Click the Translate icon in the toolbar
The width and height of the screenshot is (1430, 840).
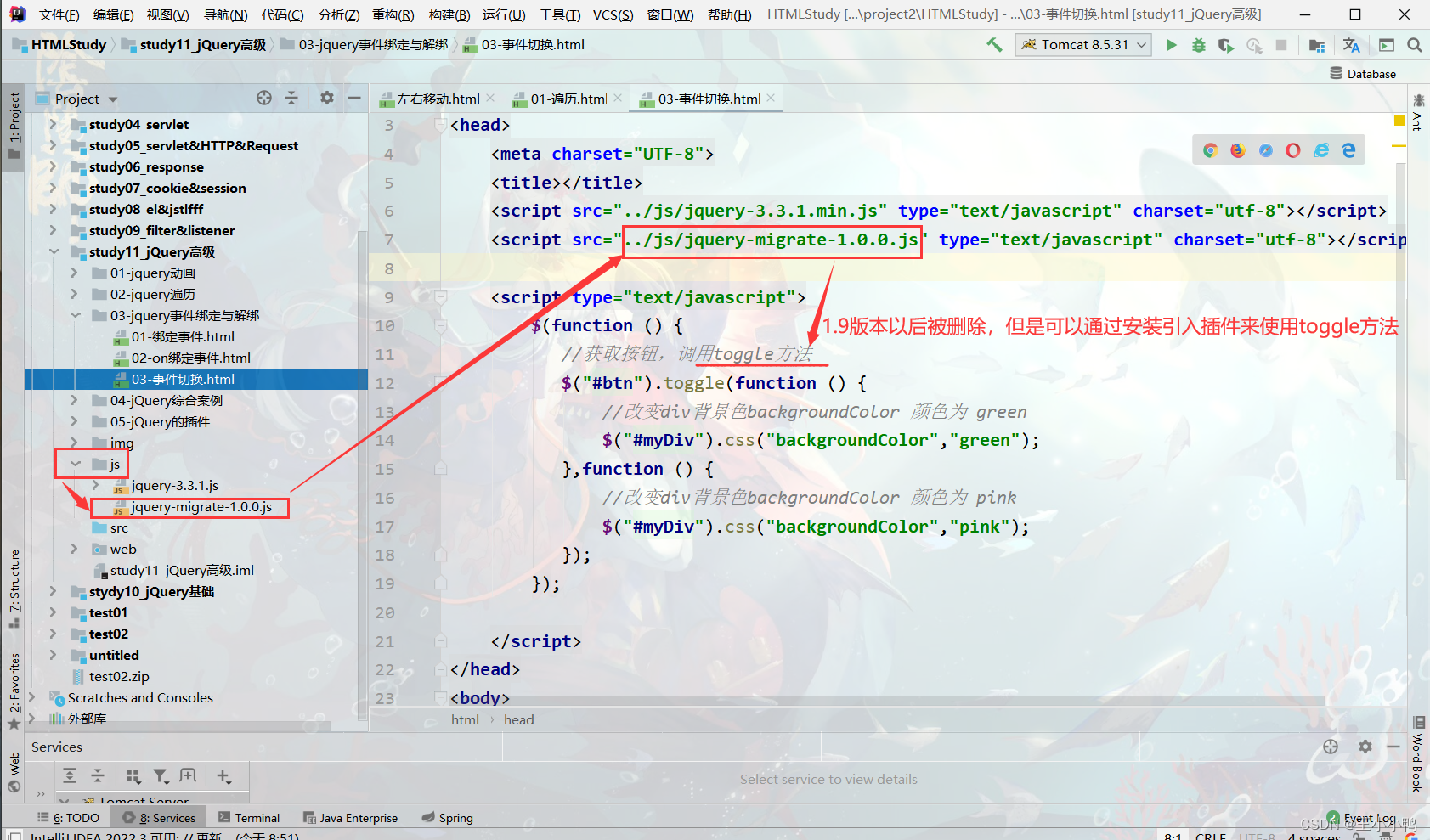click(x=1351, y=45)
